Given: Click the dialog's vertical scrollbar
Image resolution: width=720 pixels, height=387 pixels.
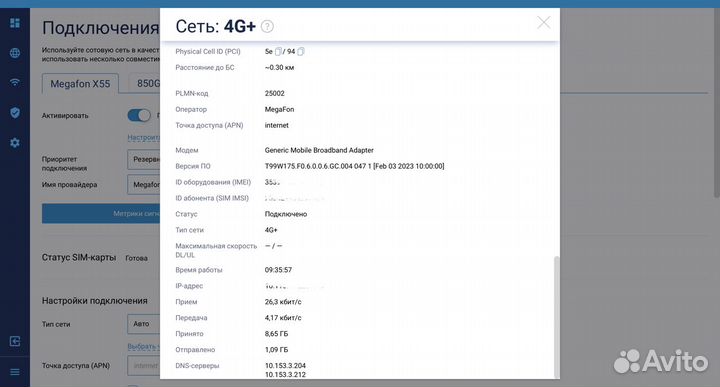Looking at the screenshot, I should (x=557, y=317).
